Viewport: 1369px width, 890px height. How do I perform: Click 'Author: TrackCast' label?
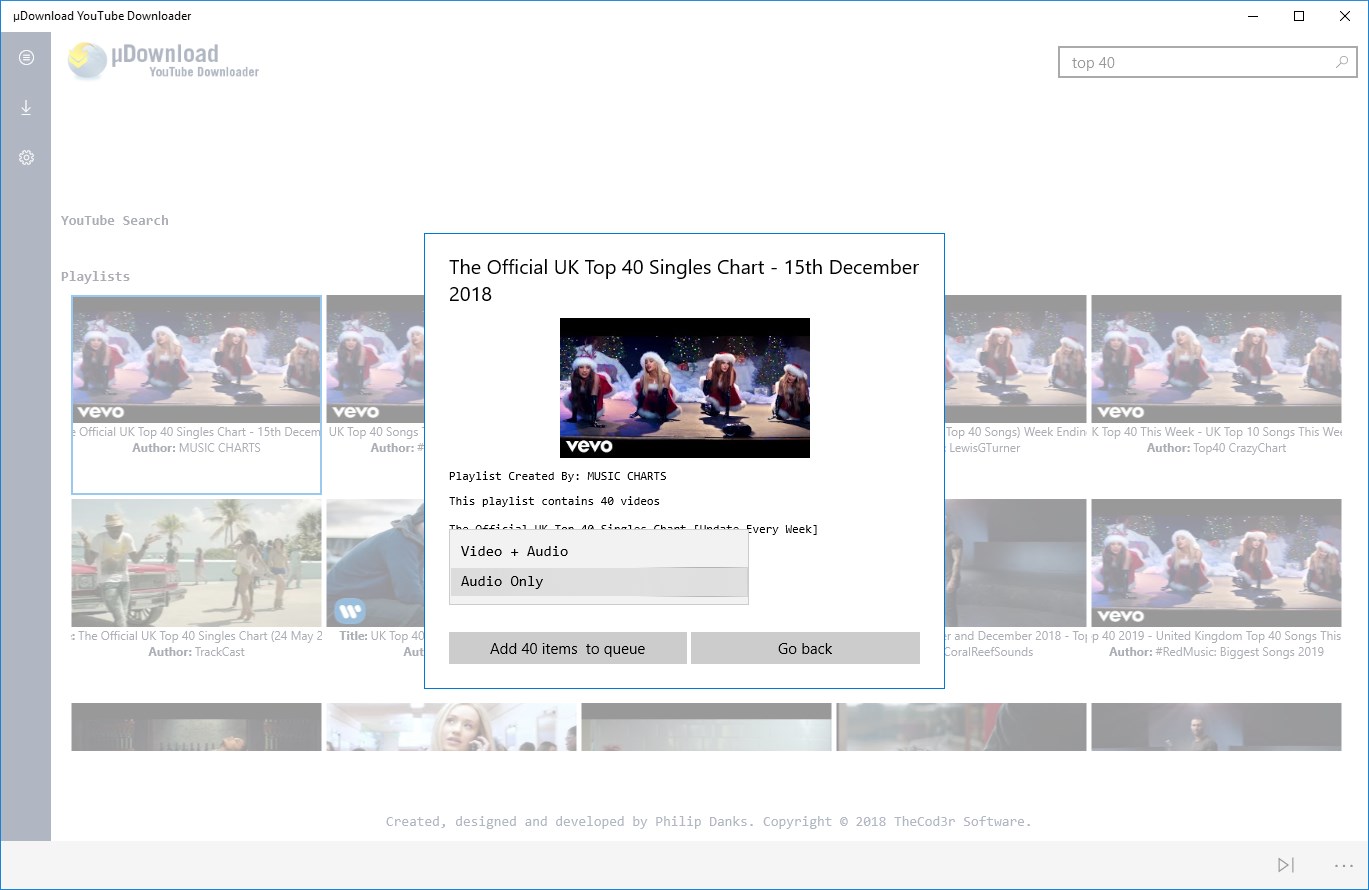click(x=196, y=652)
